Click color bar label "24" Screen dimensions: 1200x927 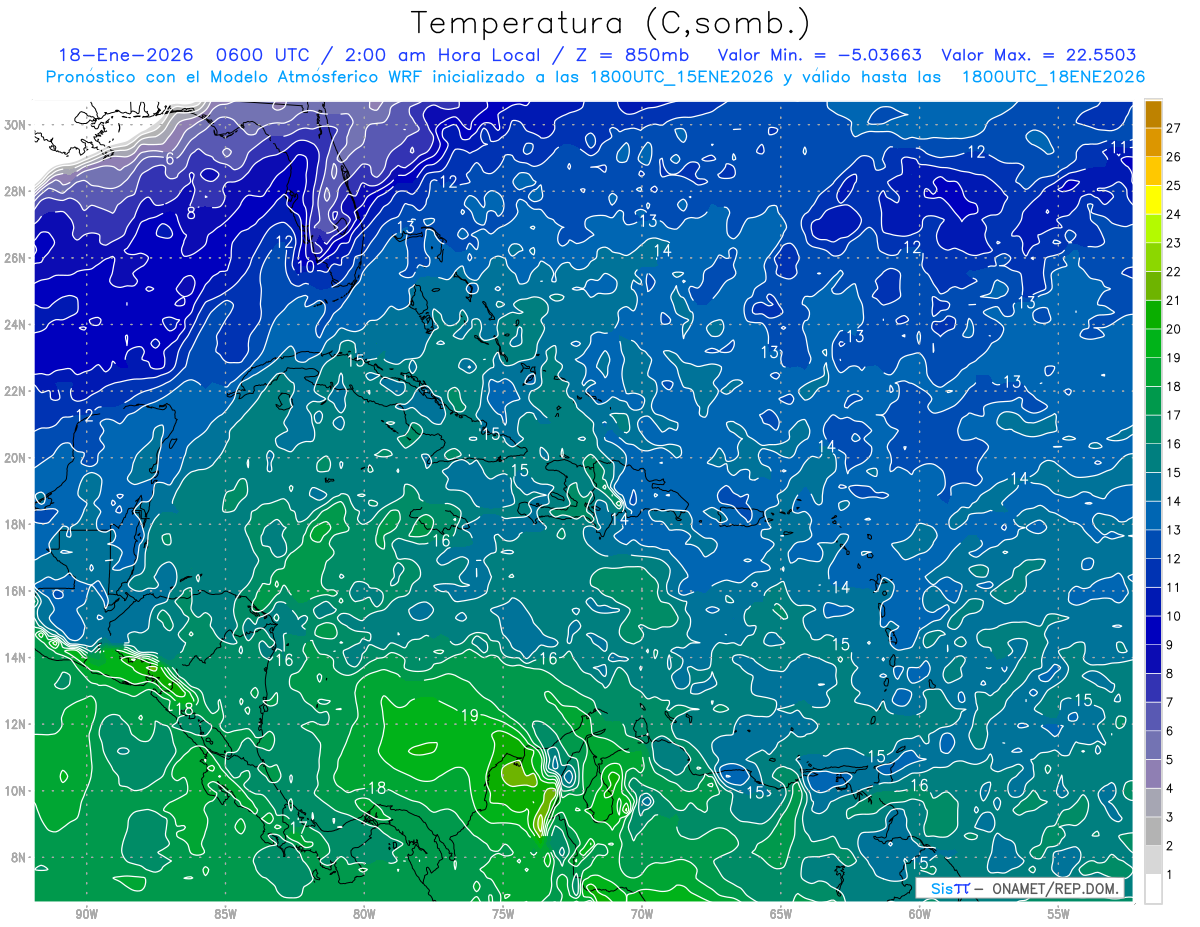pyautogui.click(x=1174, y=214)
